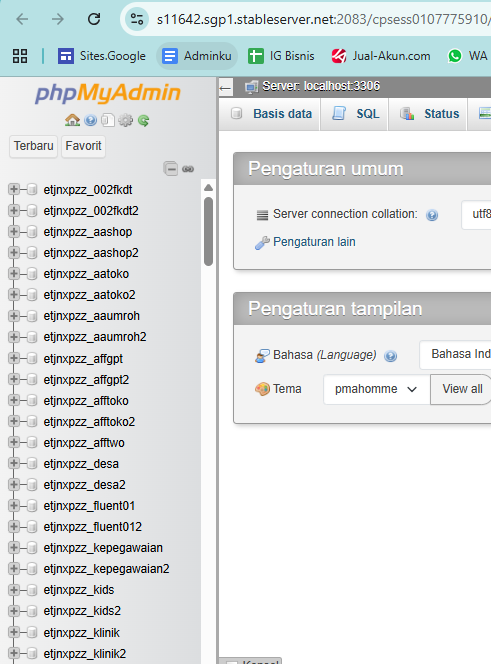
Task: Reload the current page
Action: pyautogui.click(x=94, y=19)
